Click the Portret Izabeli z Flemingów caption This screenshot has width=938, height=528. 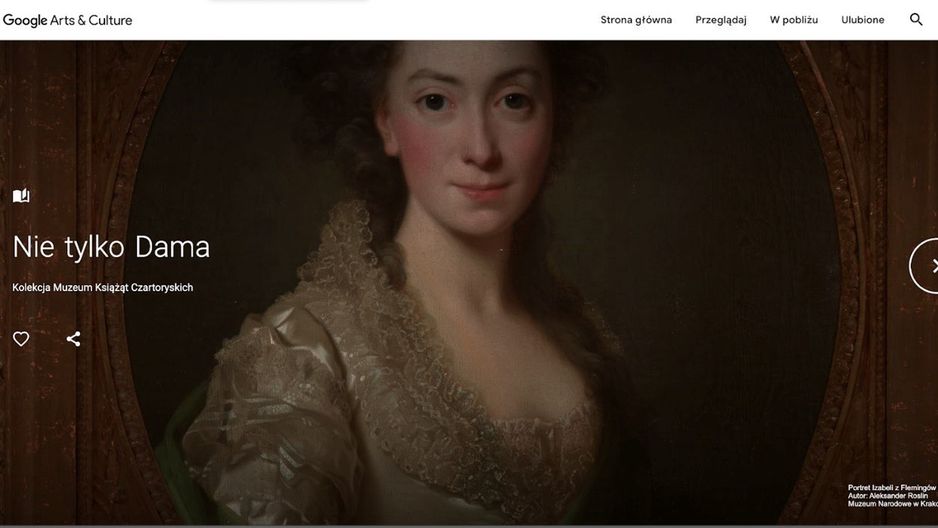pos(893,488)
